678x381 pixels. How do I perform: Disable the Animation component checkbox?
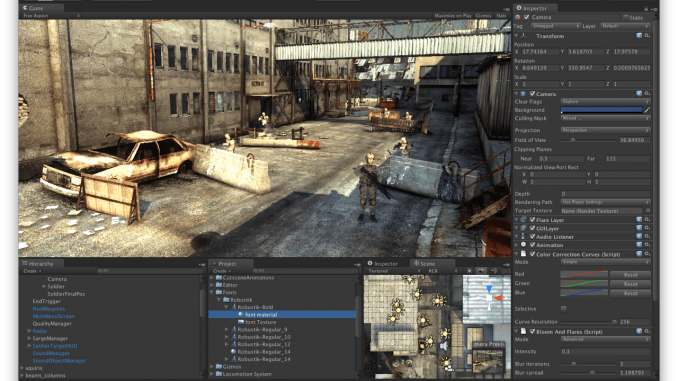coord(532,245)
